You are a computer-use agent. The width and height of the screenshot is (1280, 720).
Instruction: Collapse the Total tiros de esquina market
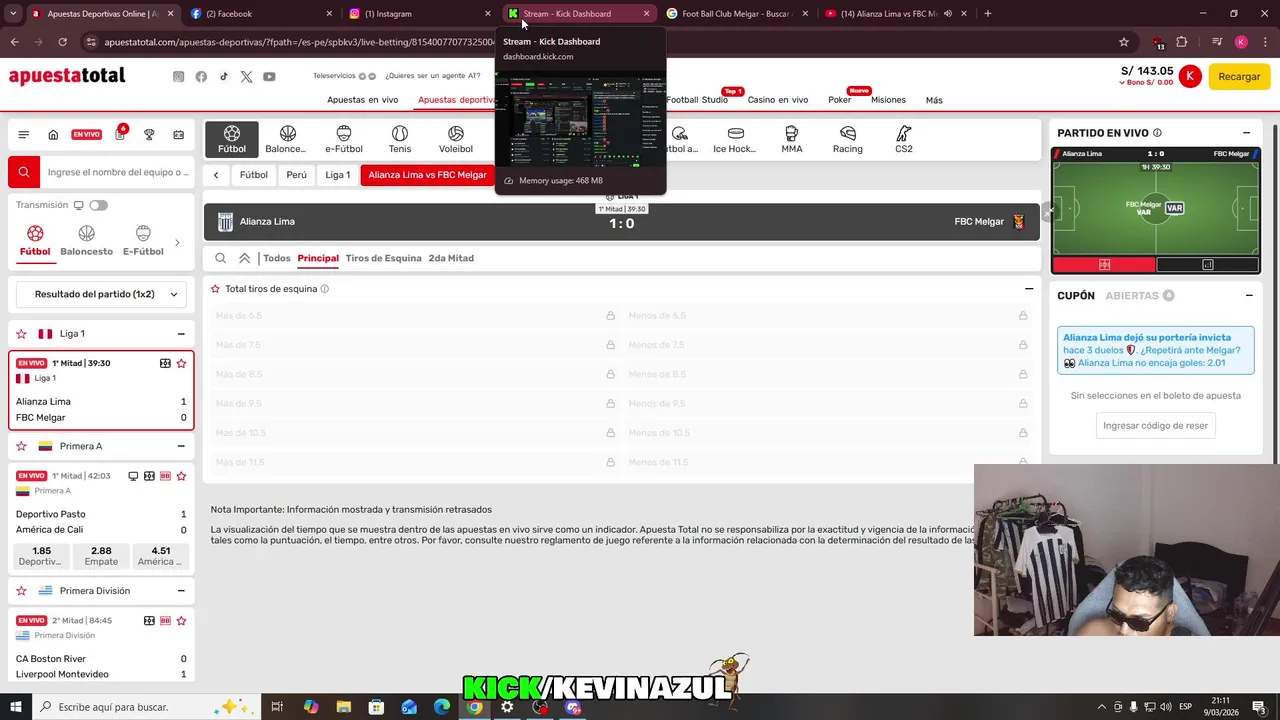pos(1029,289)
